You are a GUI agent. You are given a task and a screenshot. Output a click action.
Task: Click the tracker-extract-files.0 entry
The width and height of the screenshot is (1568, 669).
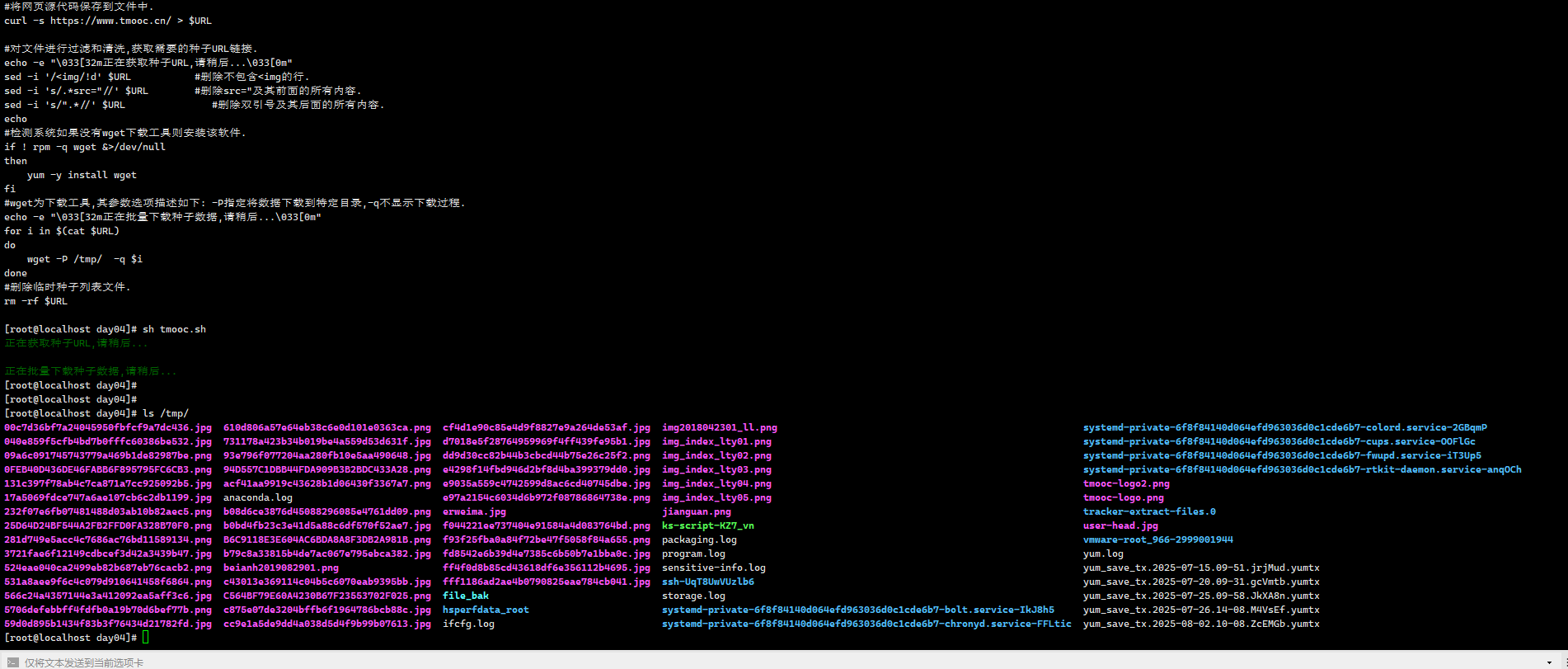(x=1149, y=511)
